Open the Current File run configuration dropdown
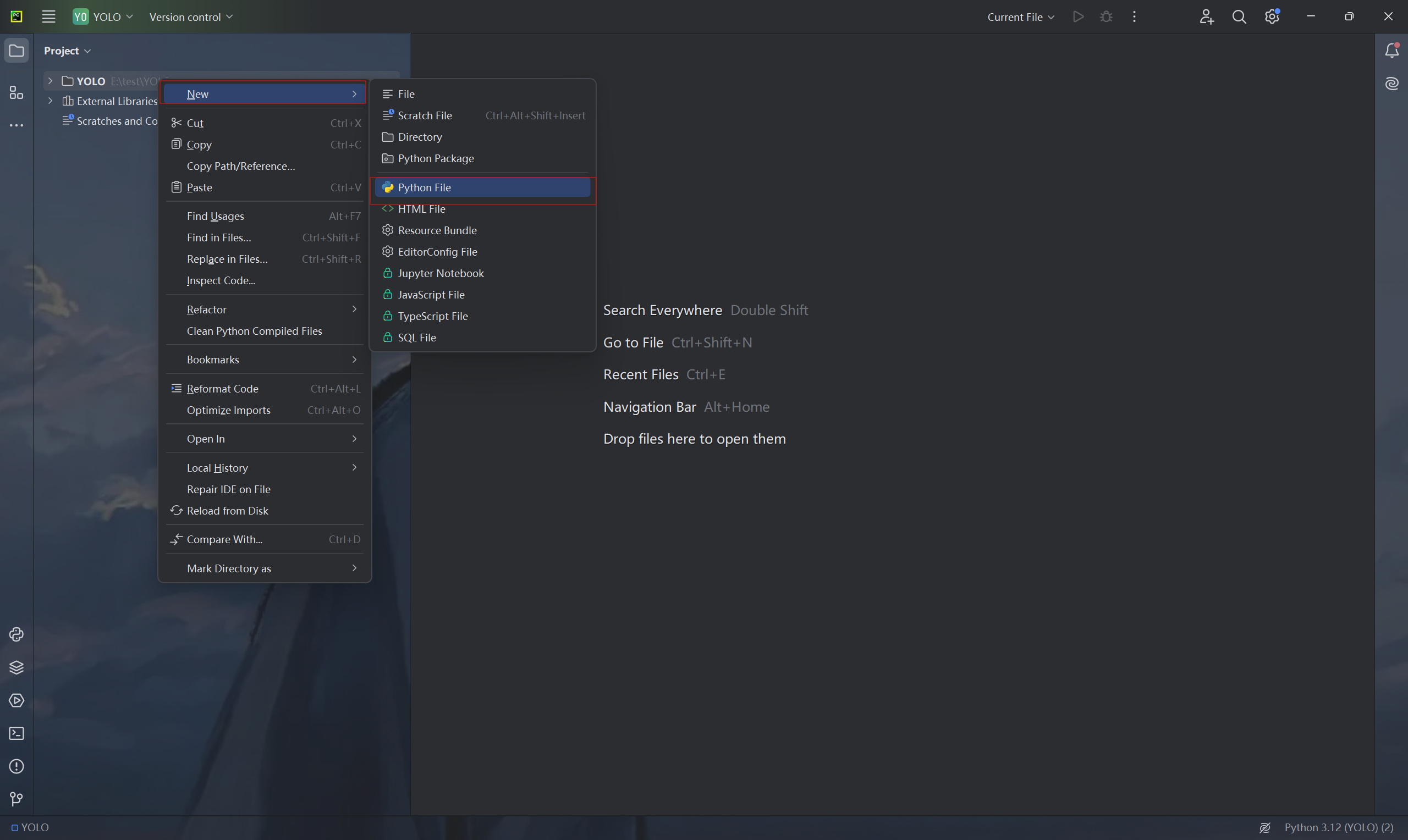The width and height of the screenshot is (1408, 840). click(x=1020, y=17)
